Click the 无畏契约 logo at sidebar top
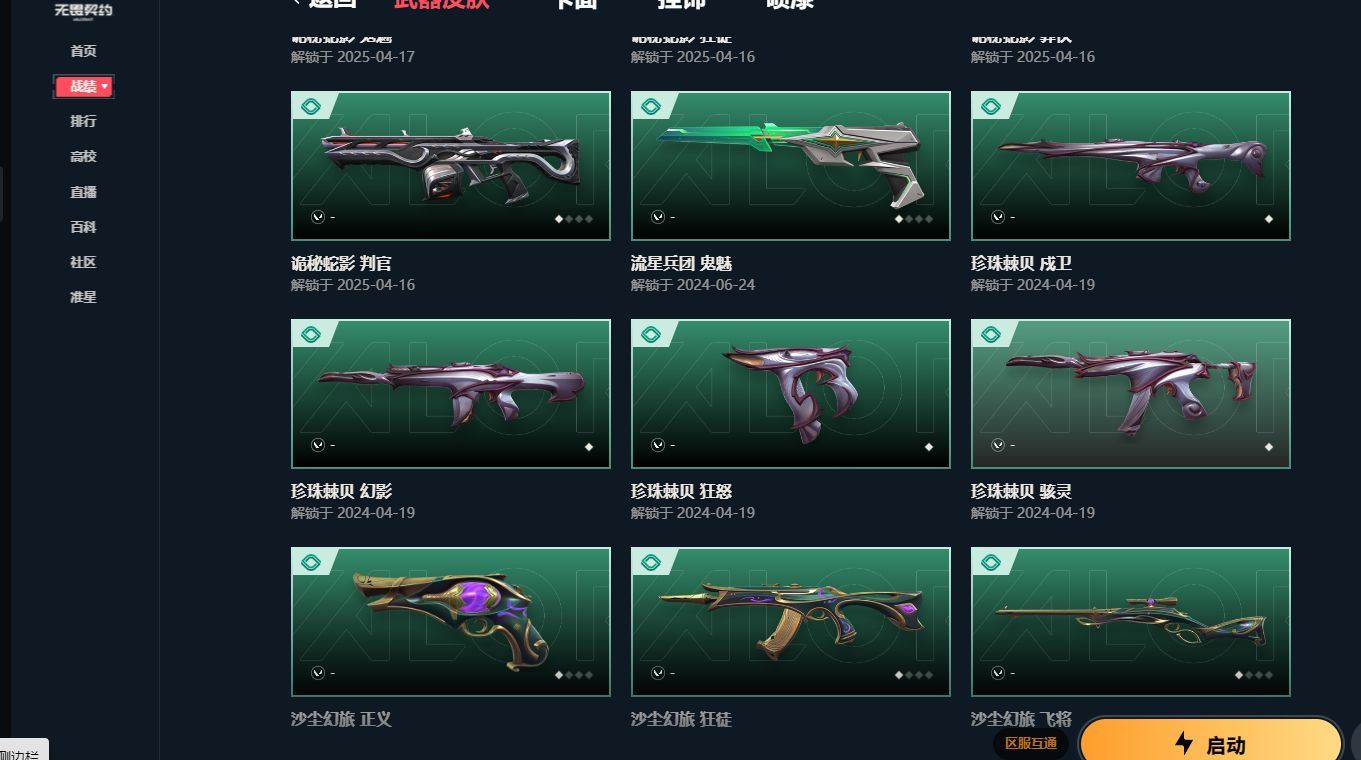Image resolution: width=1361 pixels, height=760 pixels. [84, 10]
